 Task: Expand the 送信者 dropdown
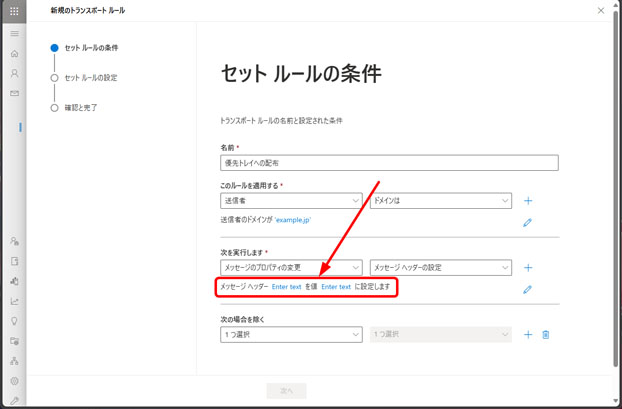click(x=291, y=201)
